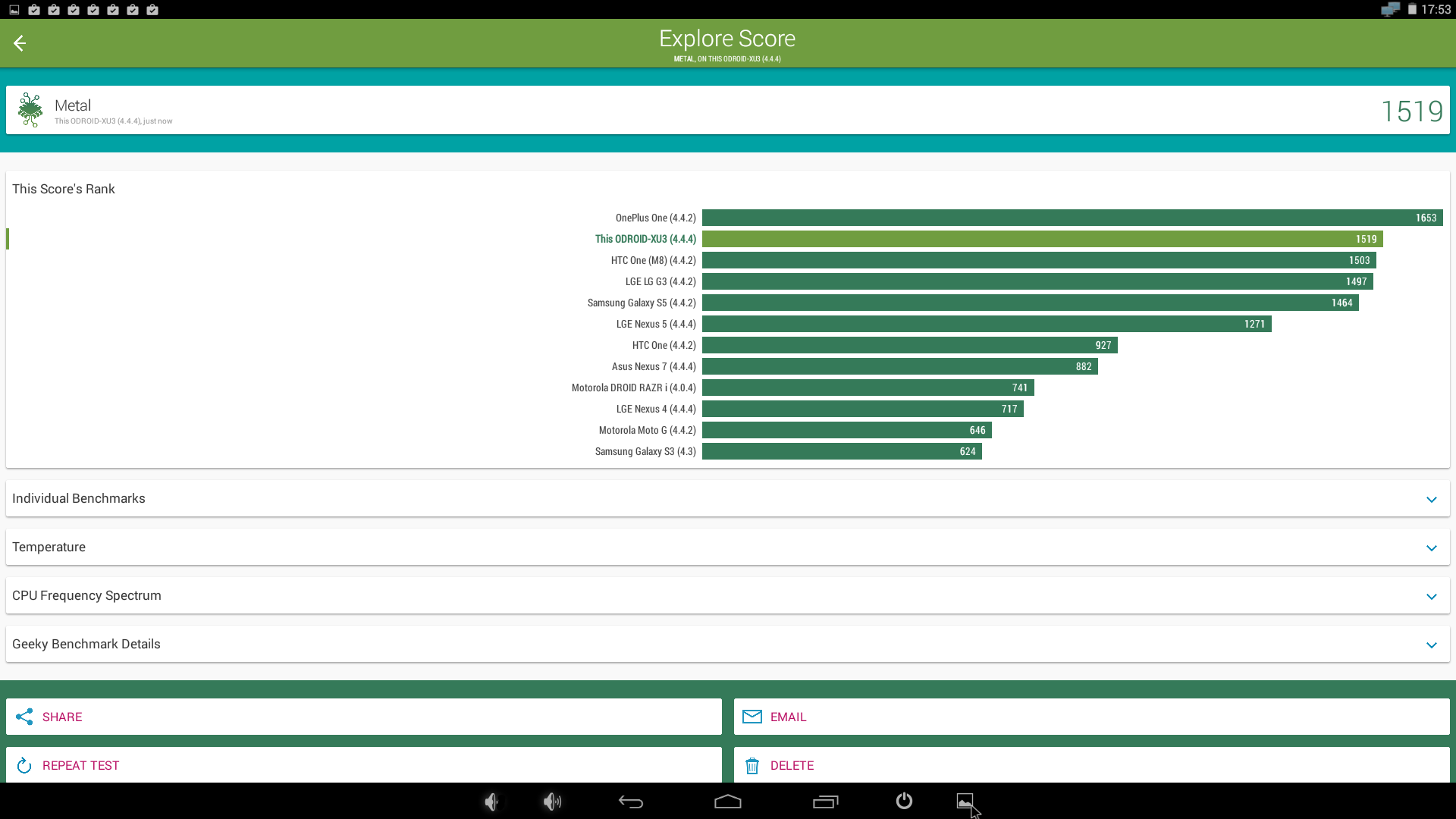The height and width of the screenshot is (819, 1456).
Task: Click the share icon
Action: (24, 717)
